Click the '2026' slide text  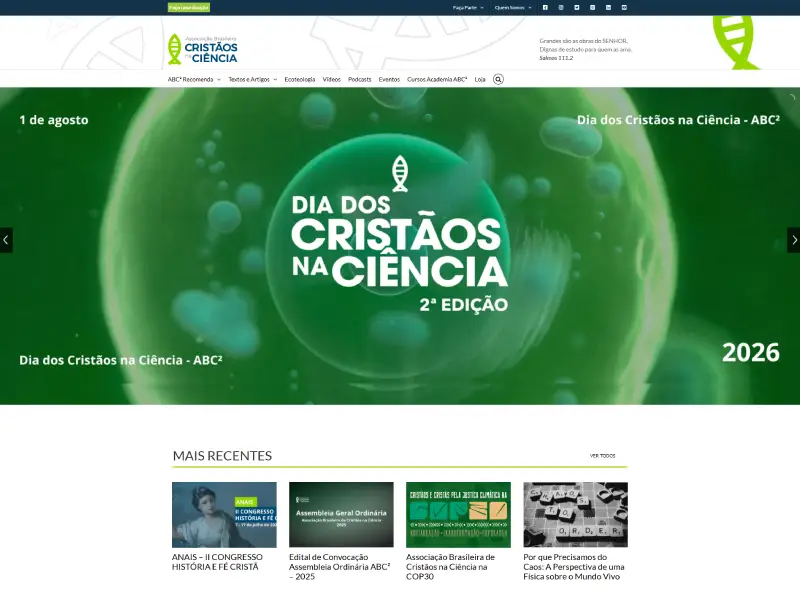coord(751,353)
